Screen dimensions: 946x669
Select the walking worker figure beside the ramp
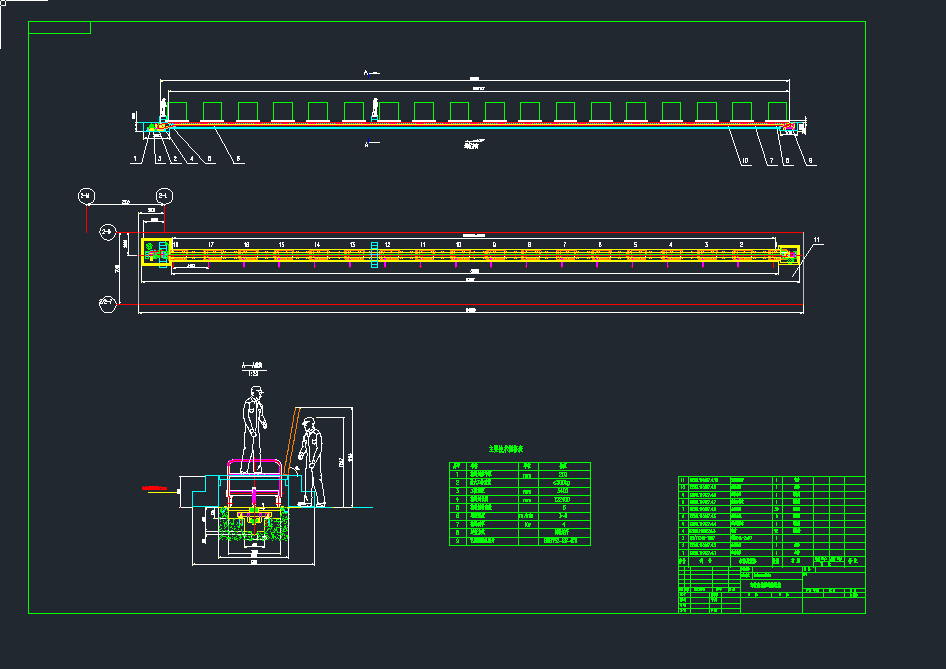pyautogui.click(x=312, y=461)
